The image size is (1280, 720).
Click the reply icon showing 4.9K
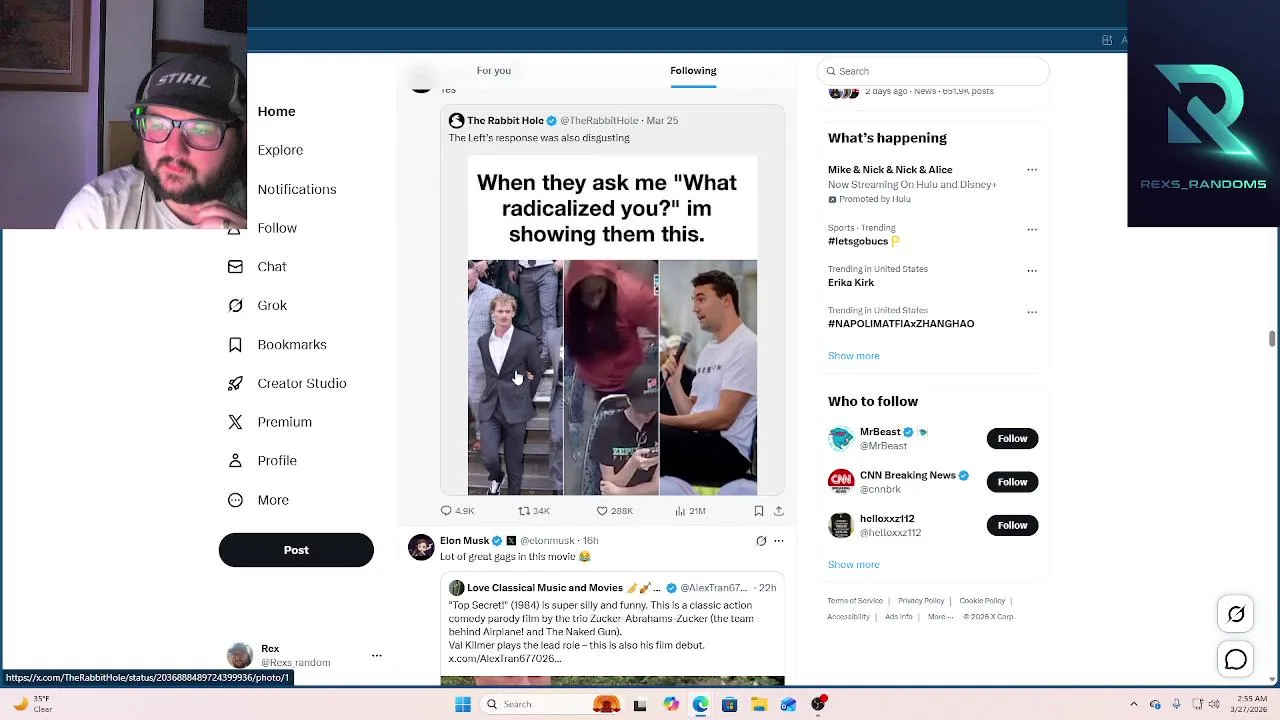(446, 511)
